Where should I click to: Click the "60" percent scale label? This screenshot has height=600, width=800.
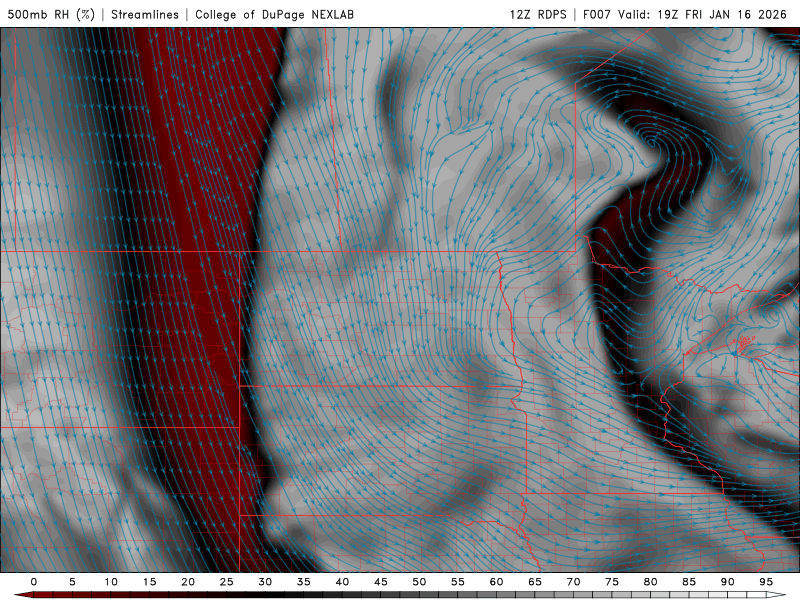496,582
